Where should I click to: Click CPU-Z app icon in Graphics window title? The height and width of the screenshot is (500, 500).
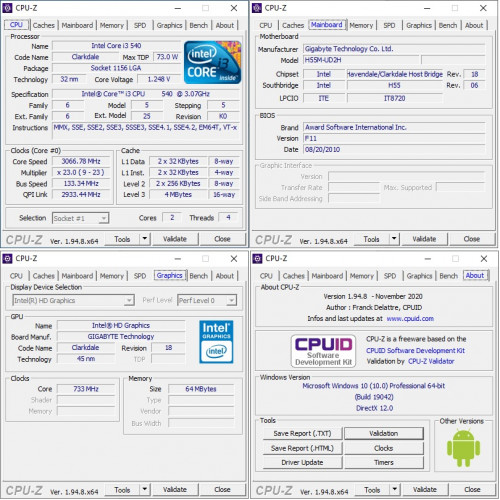pos(7,258)
